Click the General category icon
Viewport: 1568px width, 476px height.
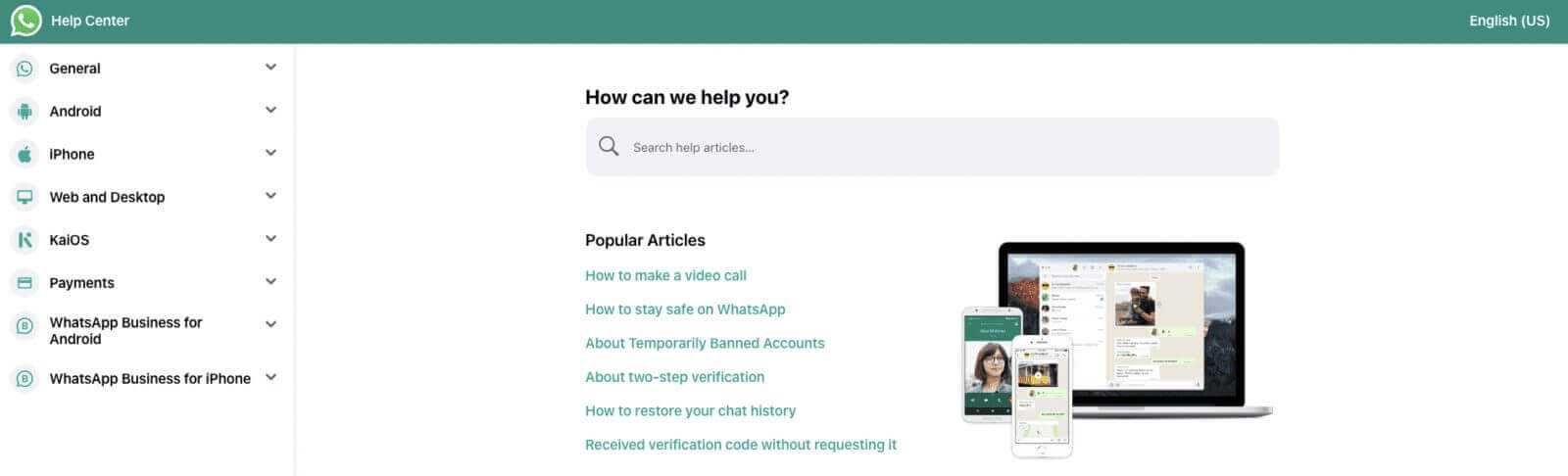[x=24, y=69]
